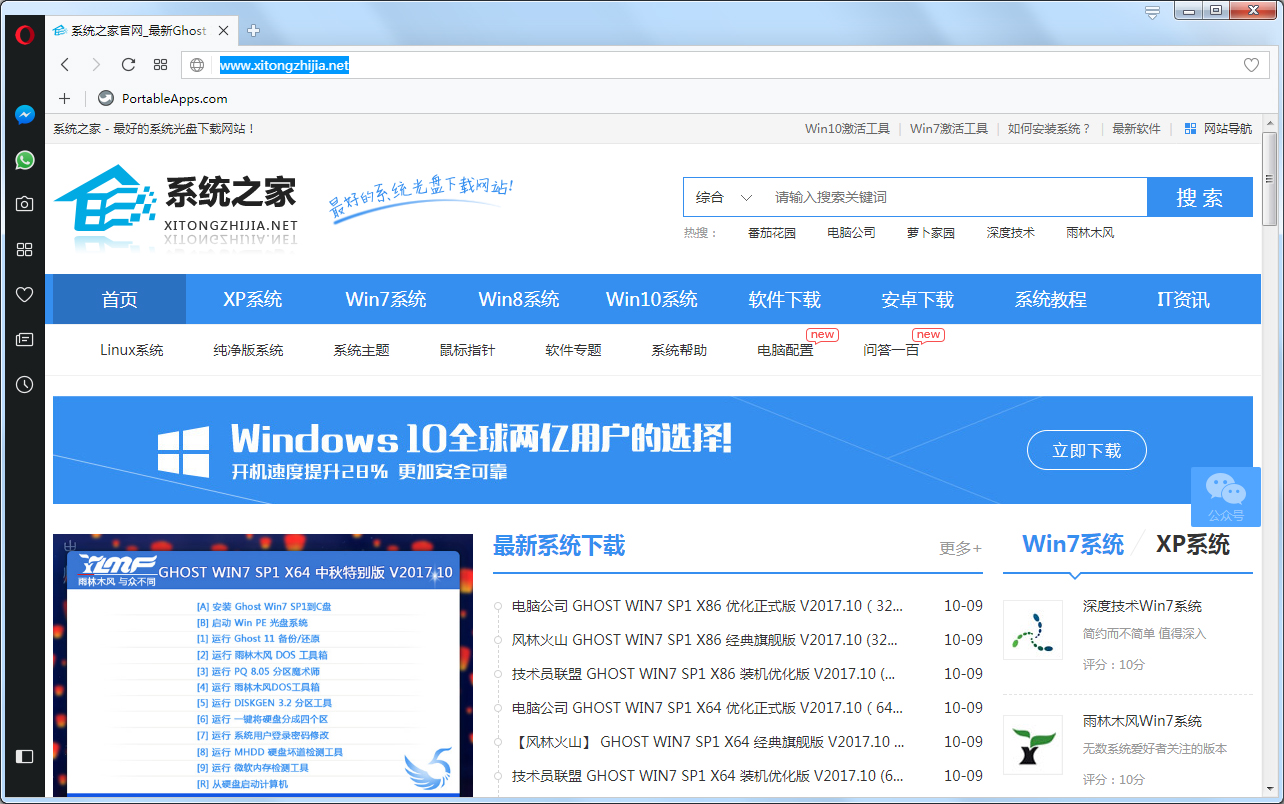
Task: Open the tab menu icon in the title bar
Action: (1152, 12)
